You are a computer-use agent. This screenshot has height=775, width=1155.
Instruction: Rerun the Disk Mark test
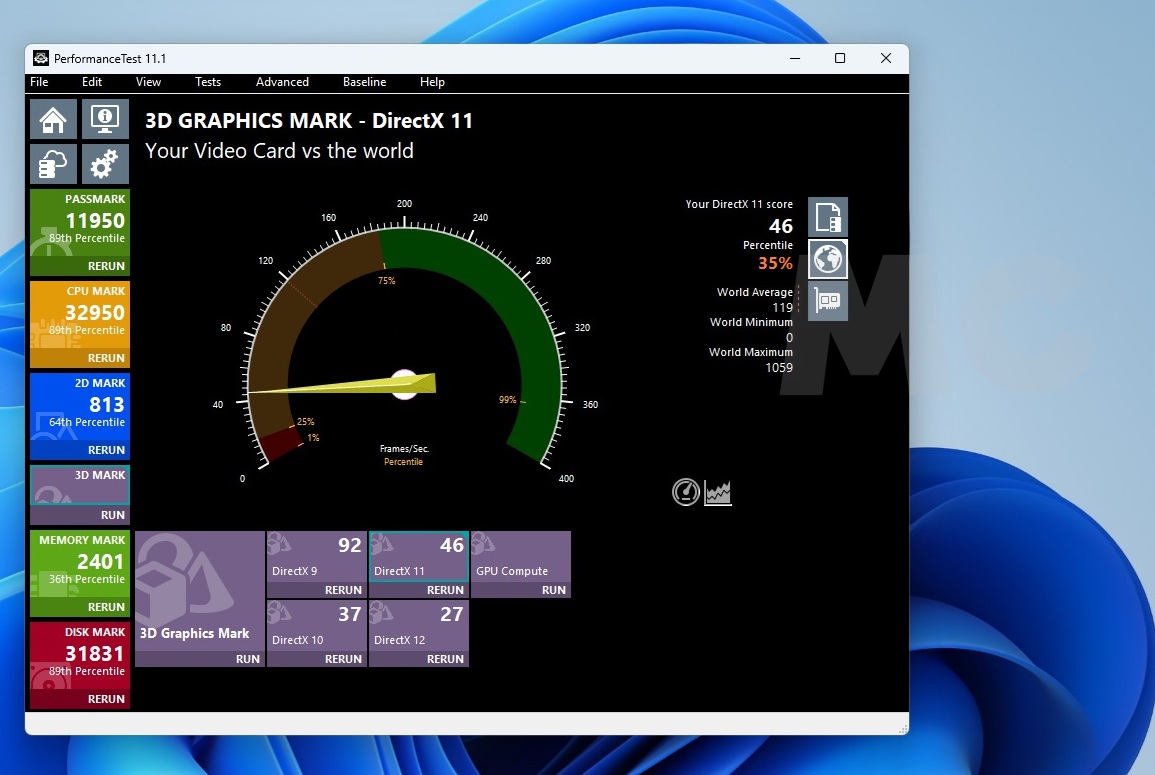pos(106,699)
